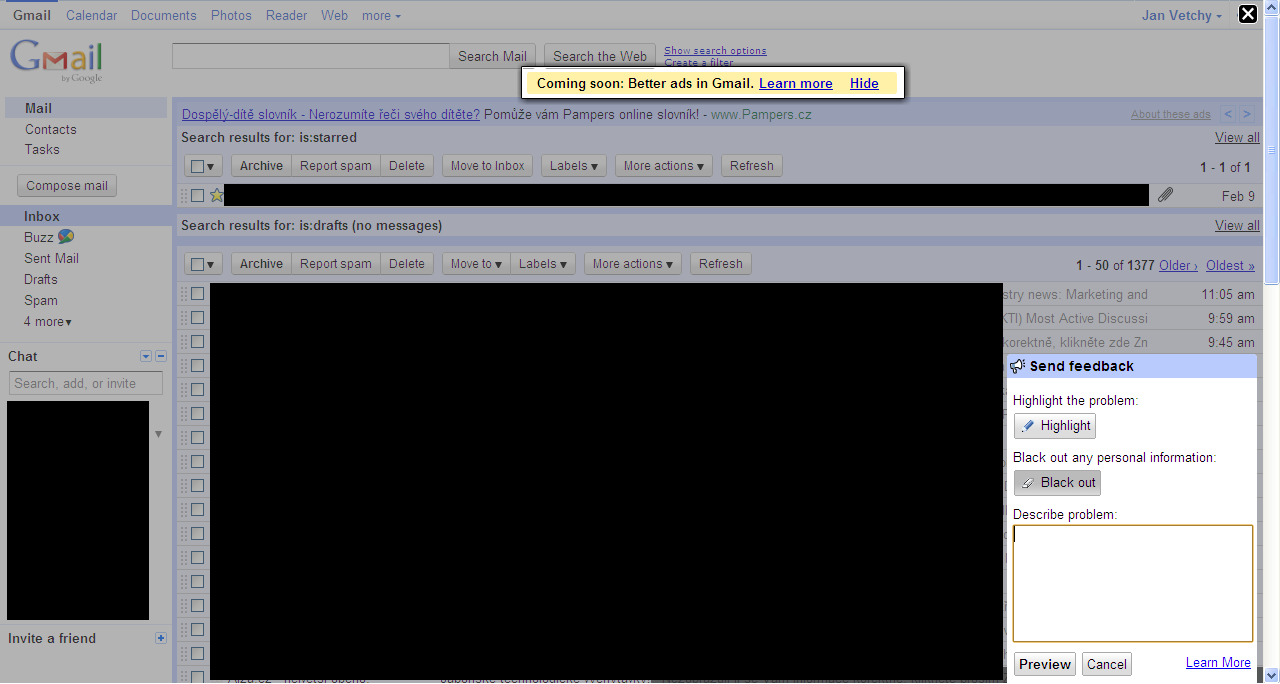Close the feedback overlay with the X icon
1280x684 pixels.
point(1248,14)
